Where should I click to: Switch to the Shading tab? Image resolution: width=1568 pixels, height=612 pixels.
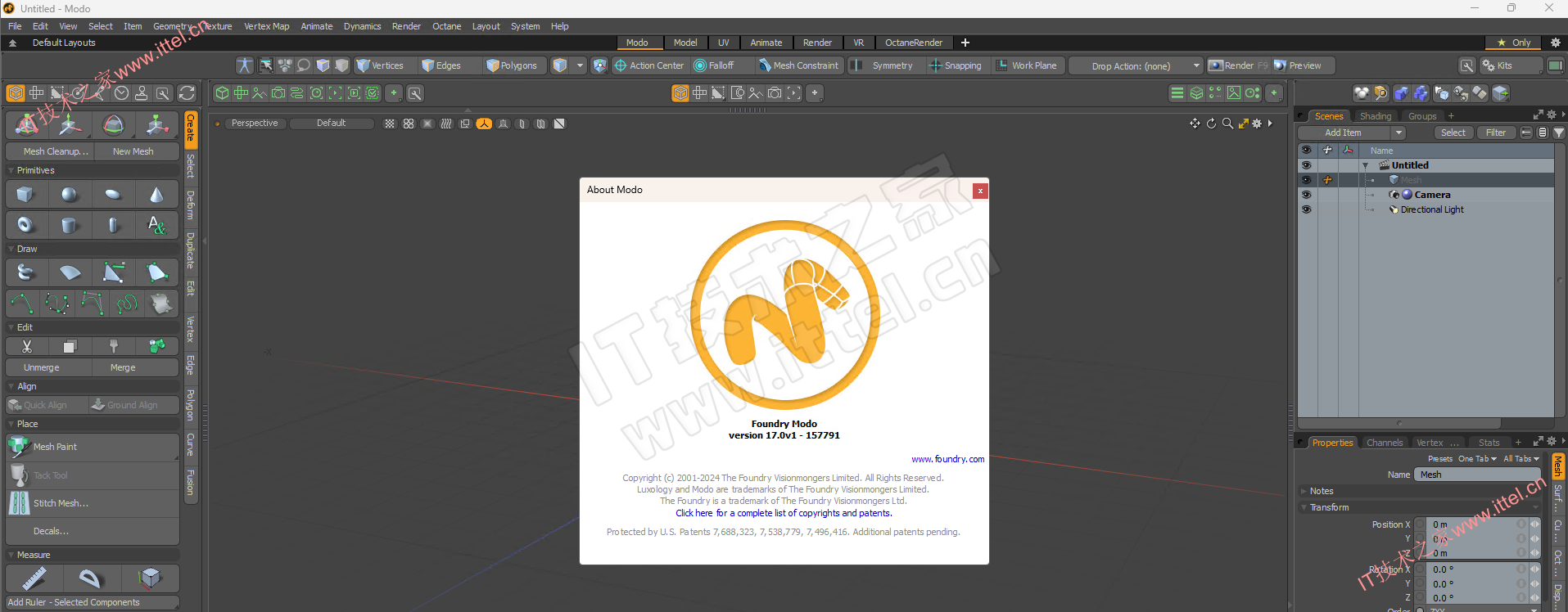click(x=1376, y=116)
